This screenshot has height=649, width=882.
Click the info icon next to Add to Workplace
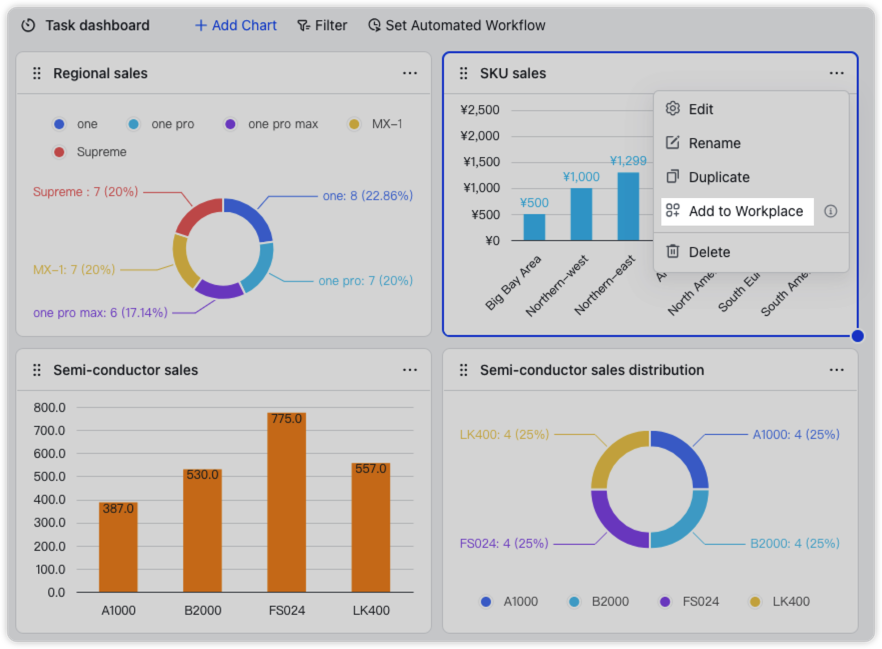(831, 211)
